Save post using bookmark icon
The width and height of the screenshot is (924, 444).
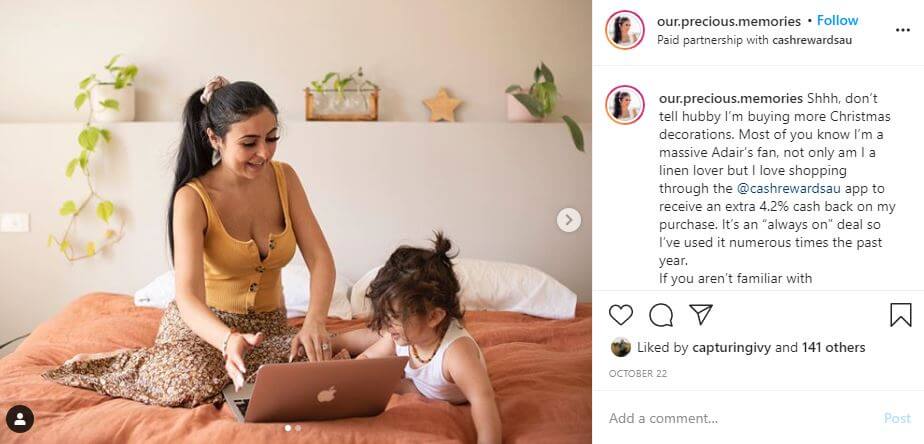[900, 315]
